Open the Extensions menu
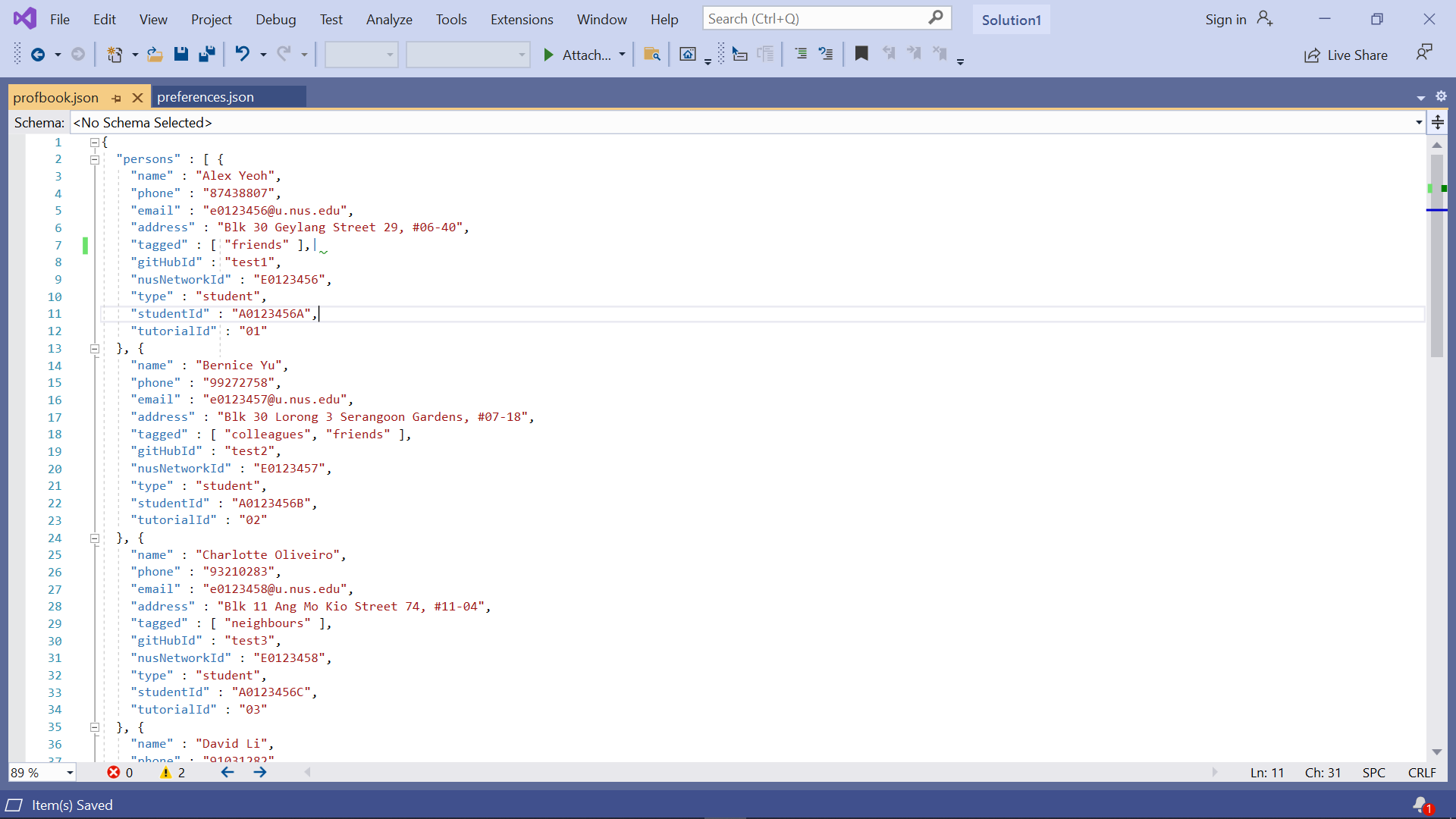 (x=522, y=20)
